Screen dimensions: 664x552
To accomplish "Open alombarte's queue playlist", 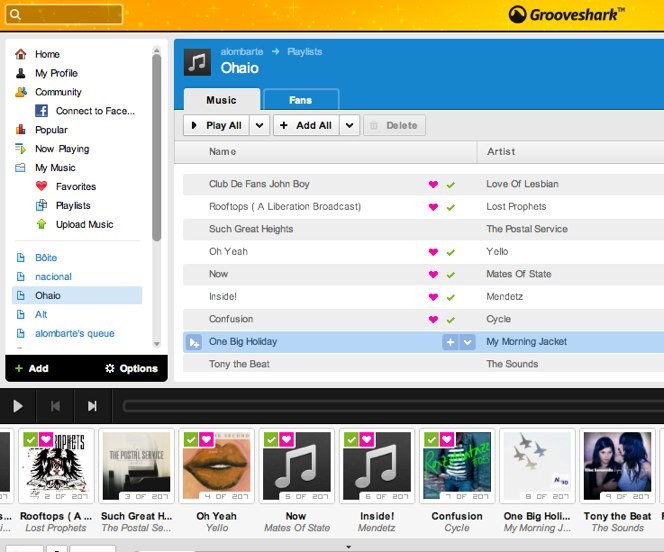I will (x=75, y=333).
